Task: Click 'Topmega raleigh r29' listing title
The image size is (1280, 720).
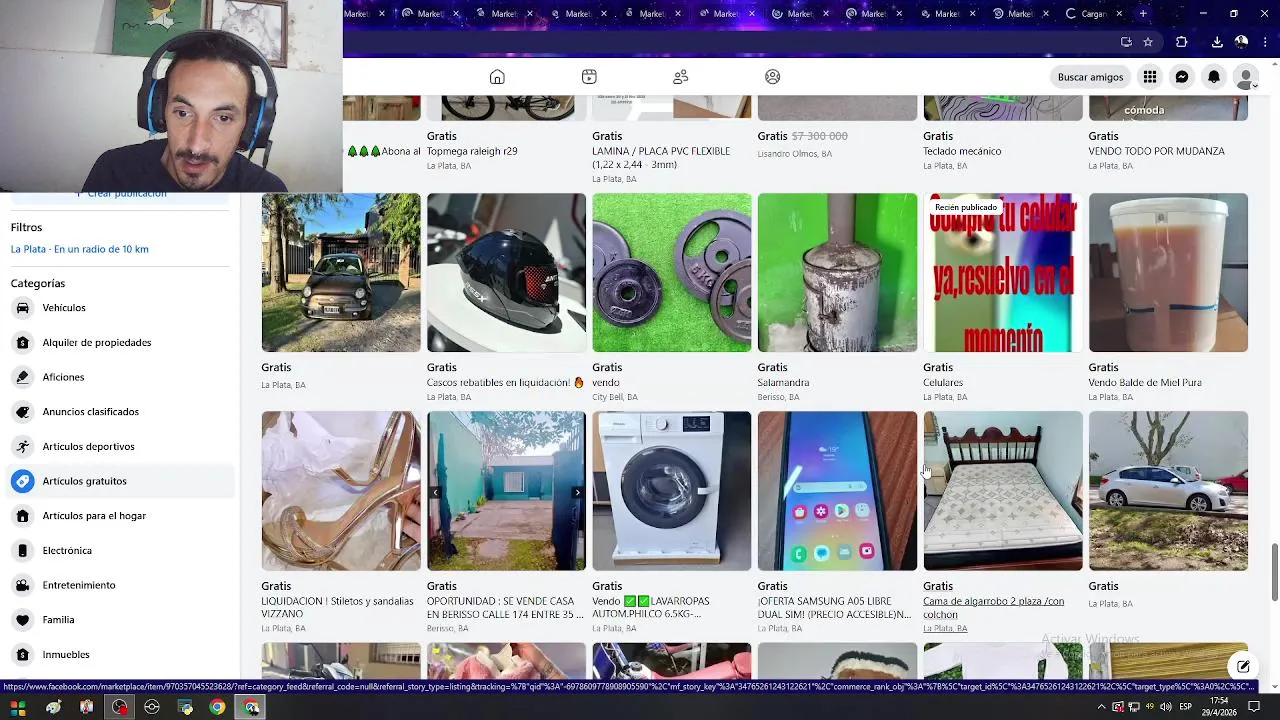Action: 472,152
